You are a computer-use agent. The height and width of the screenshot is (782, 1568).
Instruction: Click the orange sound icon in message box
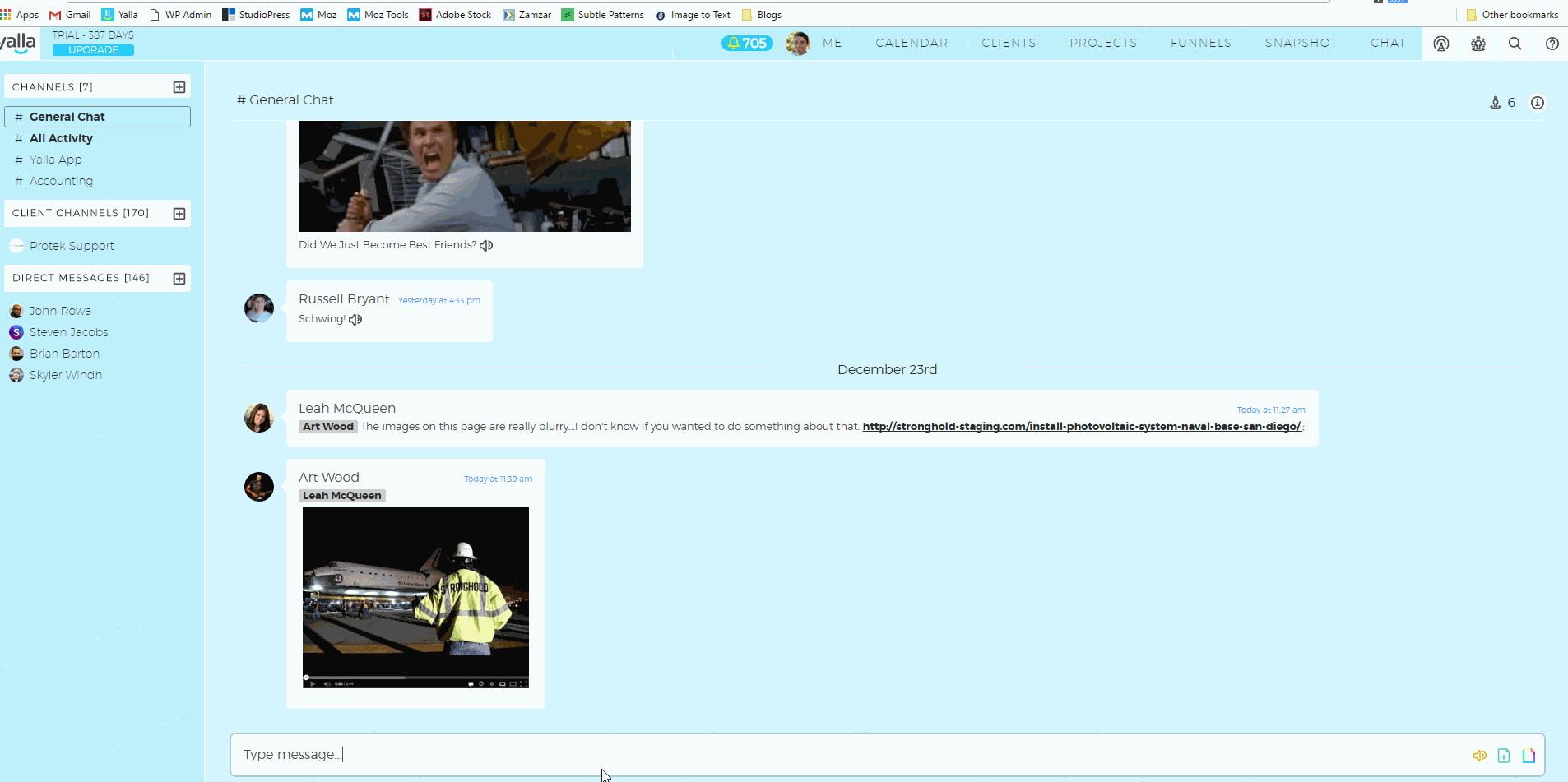pos(1479,756)
